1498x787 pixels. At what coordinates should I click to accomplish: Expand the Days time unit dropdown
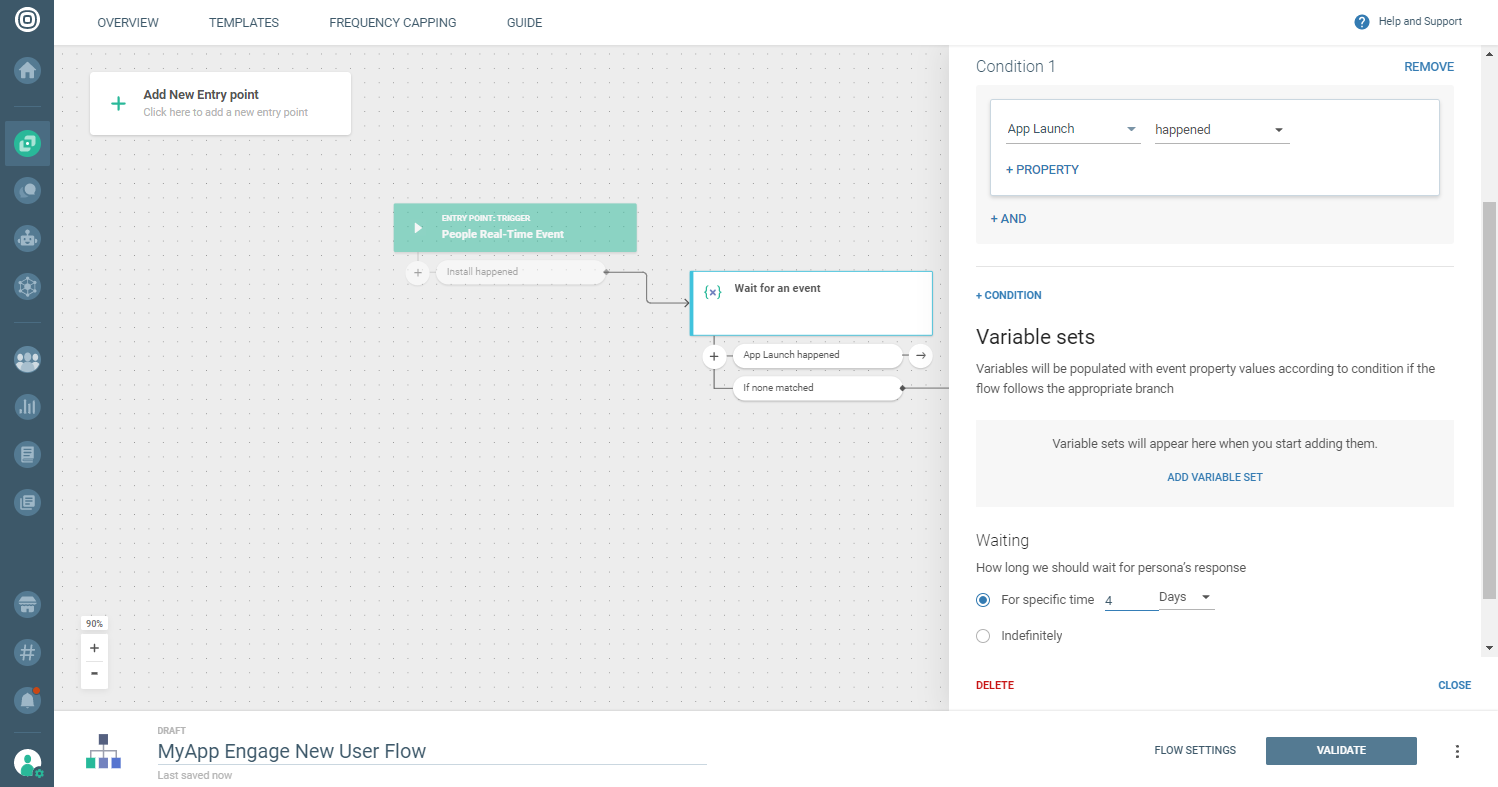[1185, 598]
